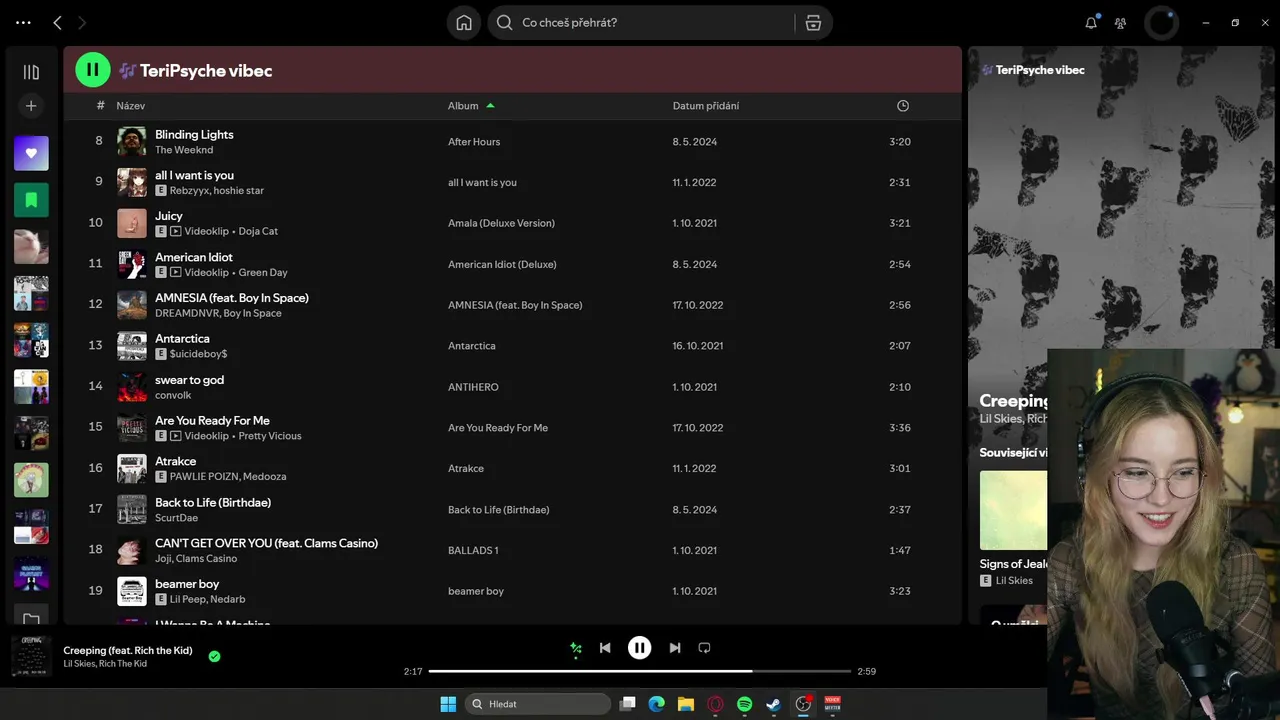Seek within the song progress bar
This screenshot has height=720, width=1280.
tap(640, 671)
